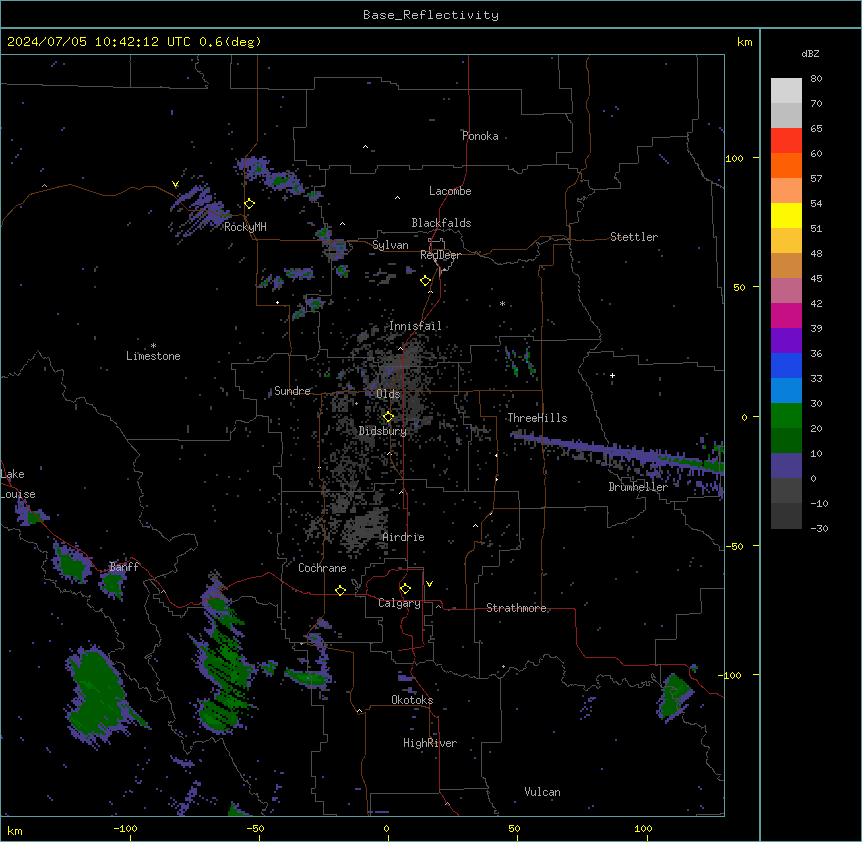The image size is (862, 842).
Task: Select the pink 45-42 dBZ legend swatch
Action: coord(786,290)
